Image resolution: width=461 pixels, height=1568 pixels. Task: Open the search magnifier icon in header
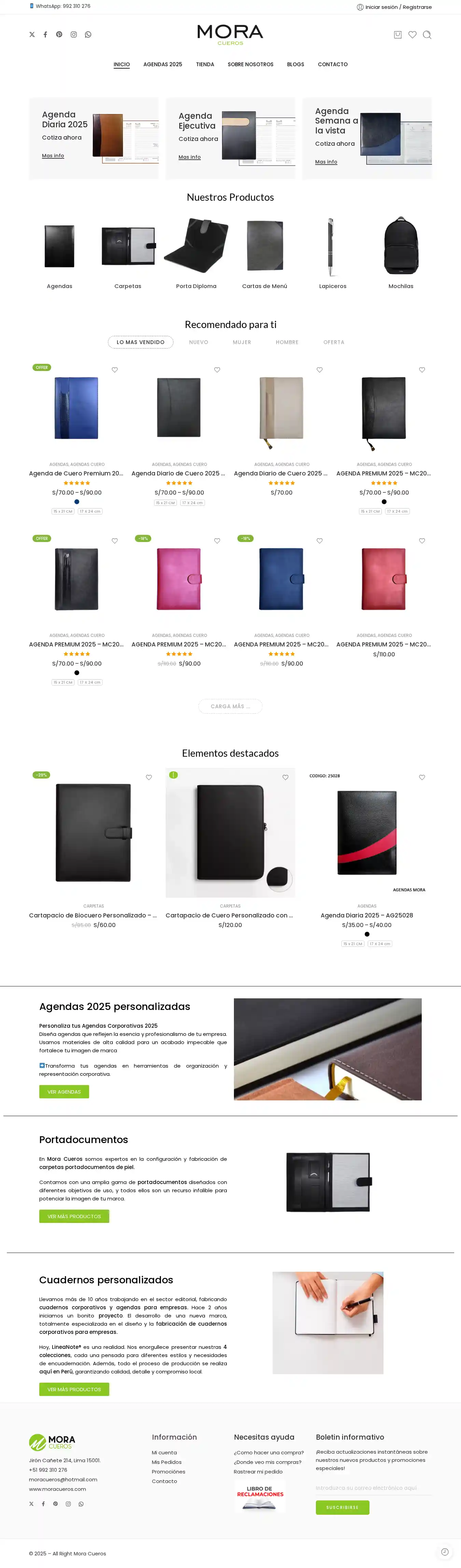click(x=427, y=35)
